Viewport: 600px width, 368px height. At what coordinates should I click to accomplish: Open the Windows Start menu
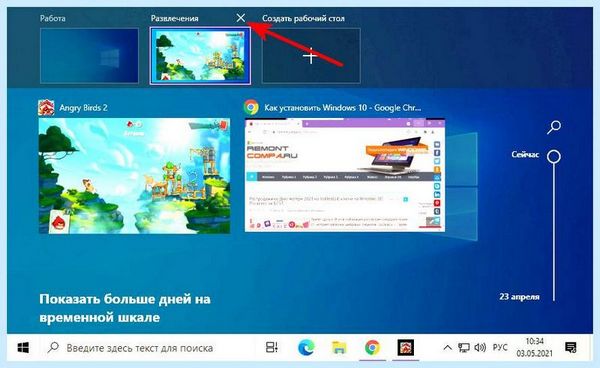23,348
